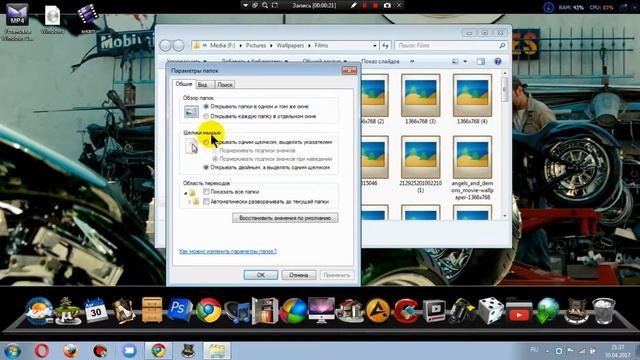Click OK in folder options dialog

coord(261,275)
